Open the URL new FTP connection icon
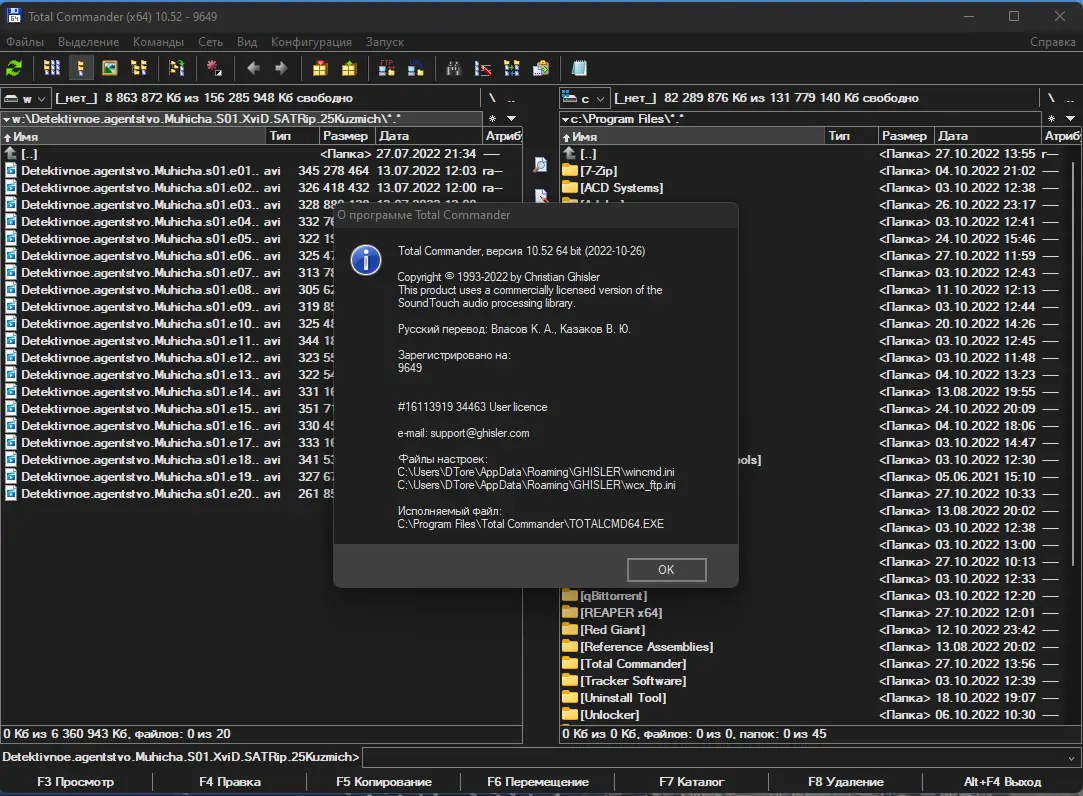Viewport: 1083px width, 796px height. 416,68
